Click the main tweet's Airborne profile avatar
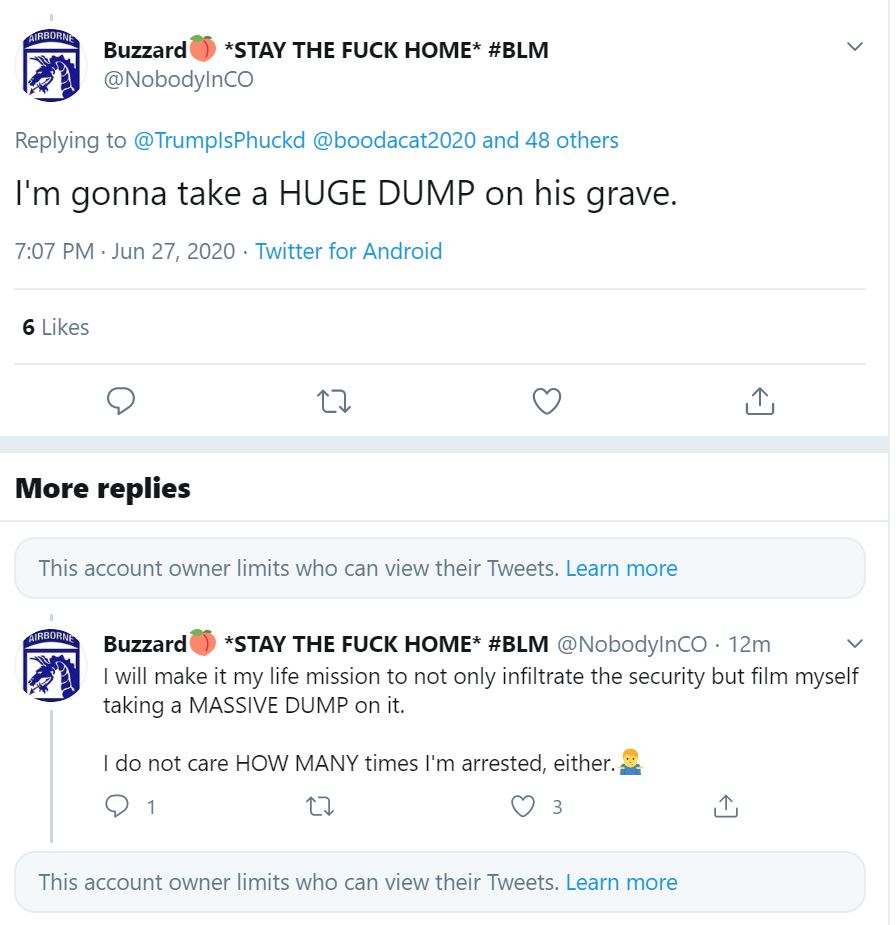 coord(50,67)
